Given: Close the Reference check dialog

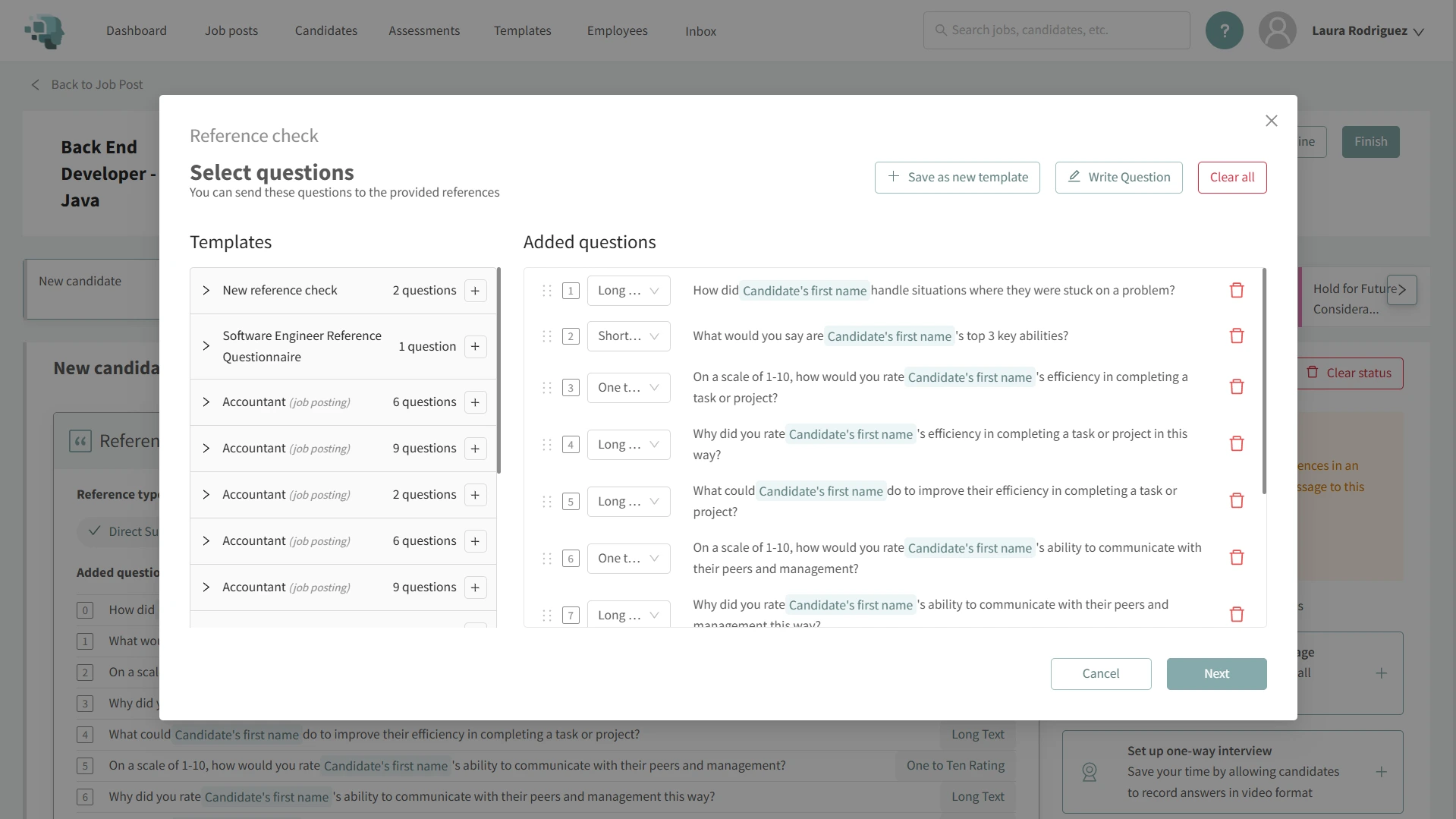Looking at the screenshot, I should coord(1271,121).
